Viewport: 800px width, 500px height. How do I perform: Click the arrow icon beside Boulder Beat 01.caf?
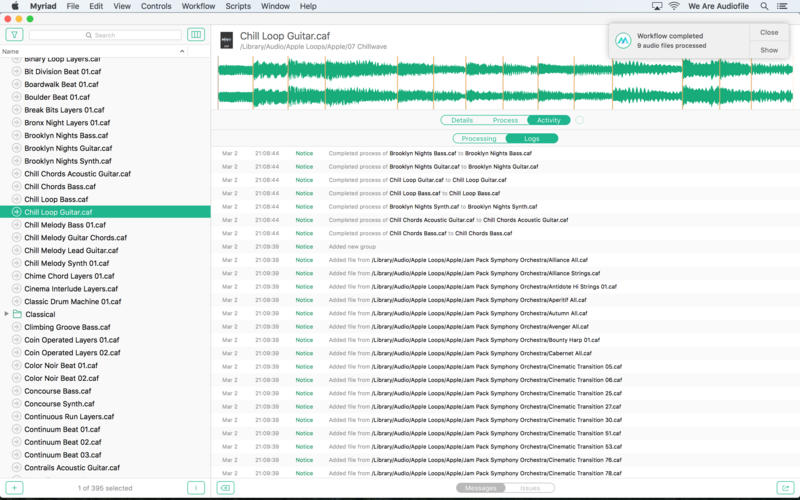click(x=16, y=97)
